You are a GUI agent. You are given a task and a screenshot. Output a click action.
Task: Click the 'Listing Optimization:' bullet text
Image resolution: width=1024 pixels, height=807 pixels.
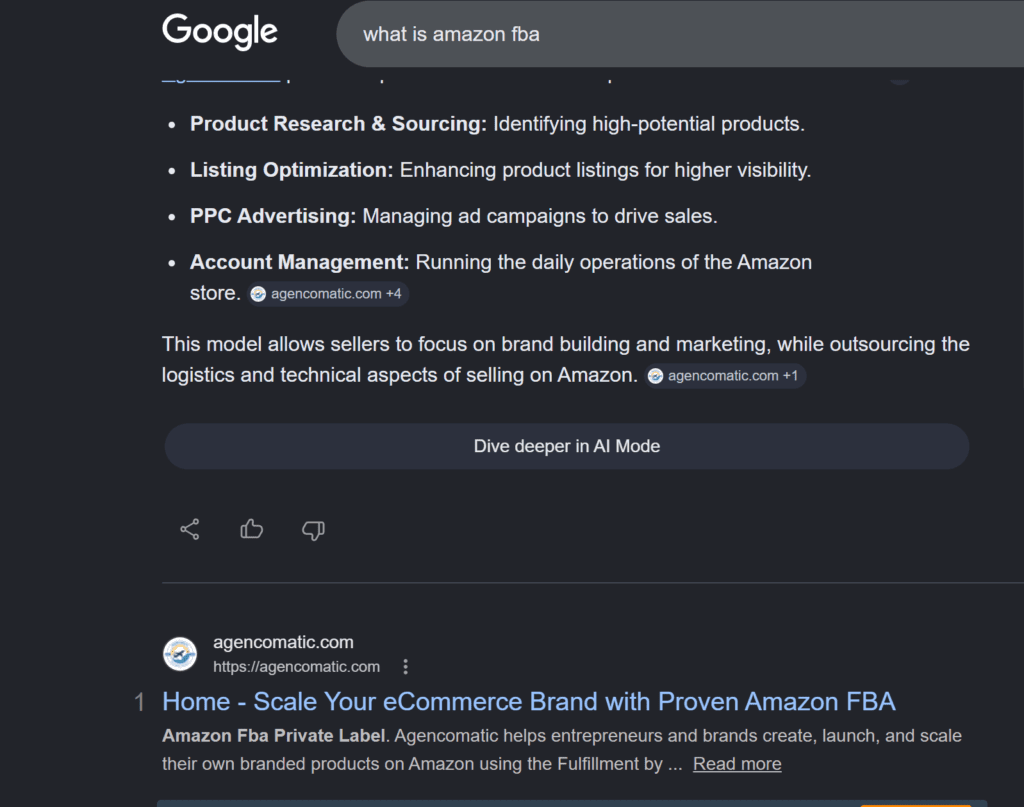[x=291, y=170]
